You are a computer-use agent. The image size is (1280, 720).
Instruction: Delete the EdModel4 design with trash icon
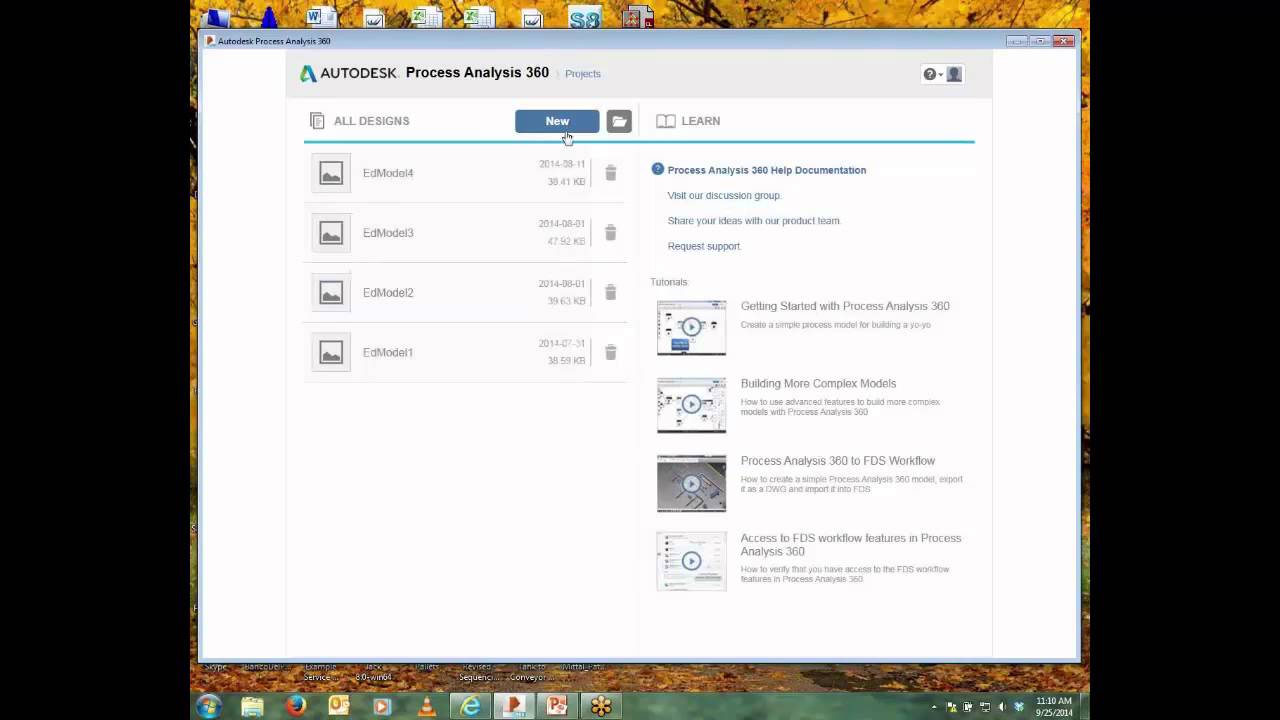point(610,173)
